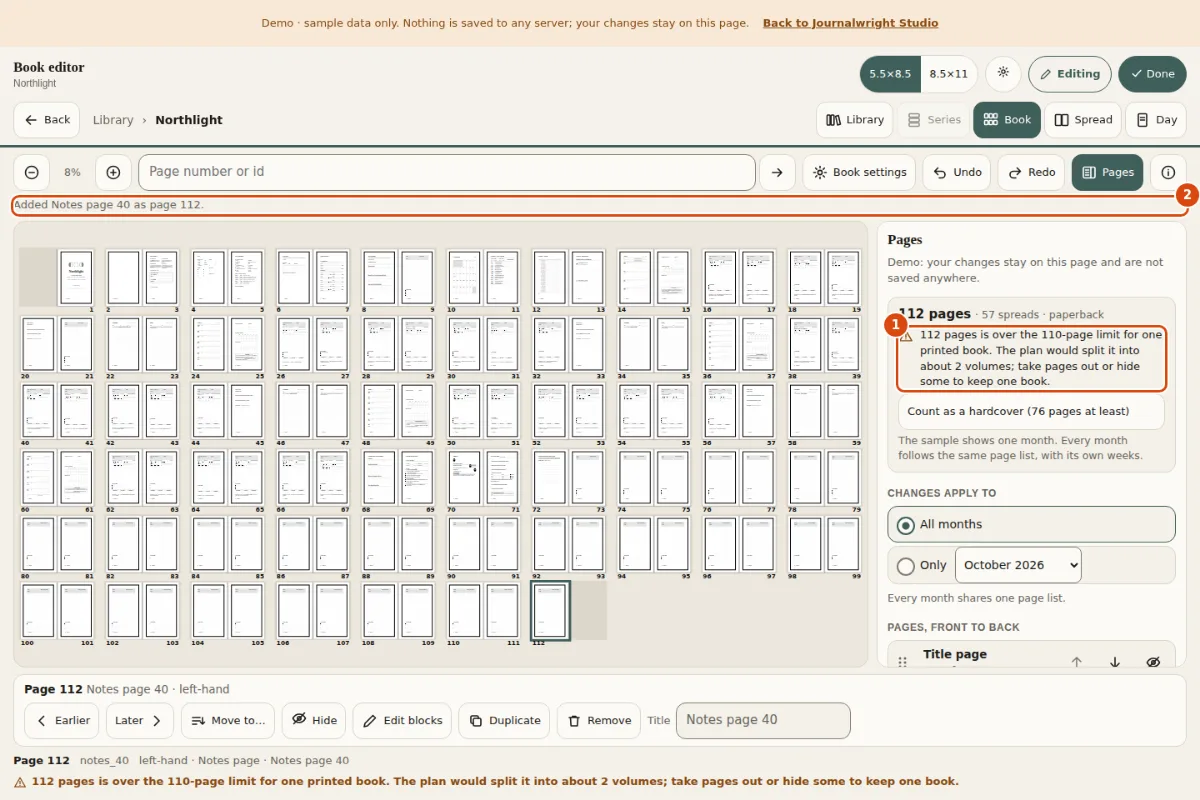
Task: Follow the Back to Journalwright Studio link
Action: click(850, 23)
